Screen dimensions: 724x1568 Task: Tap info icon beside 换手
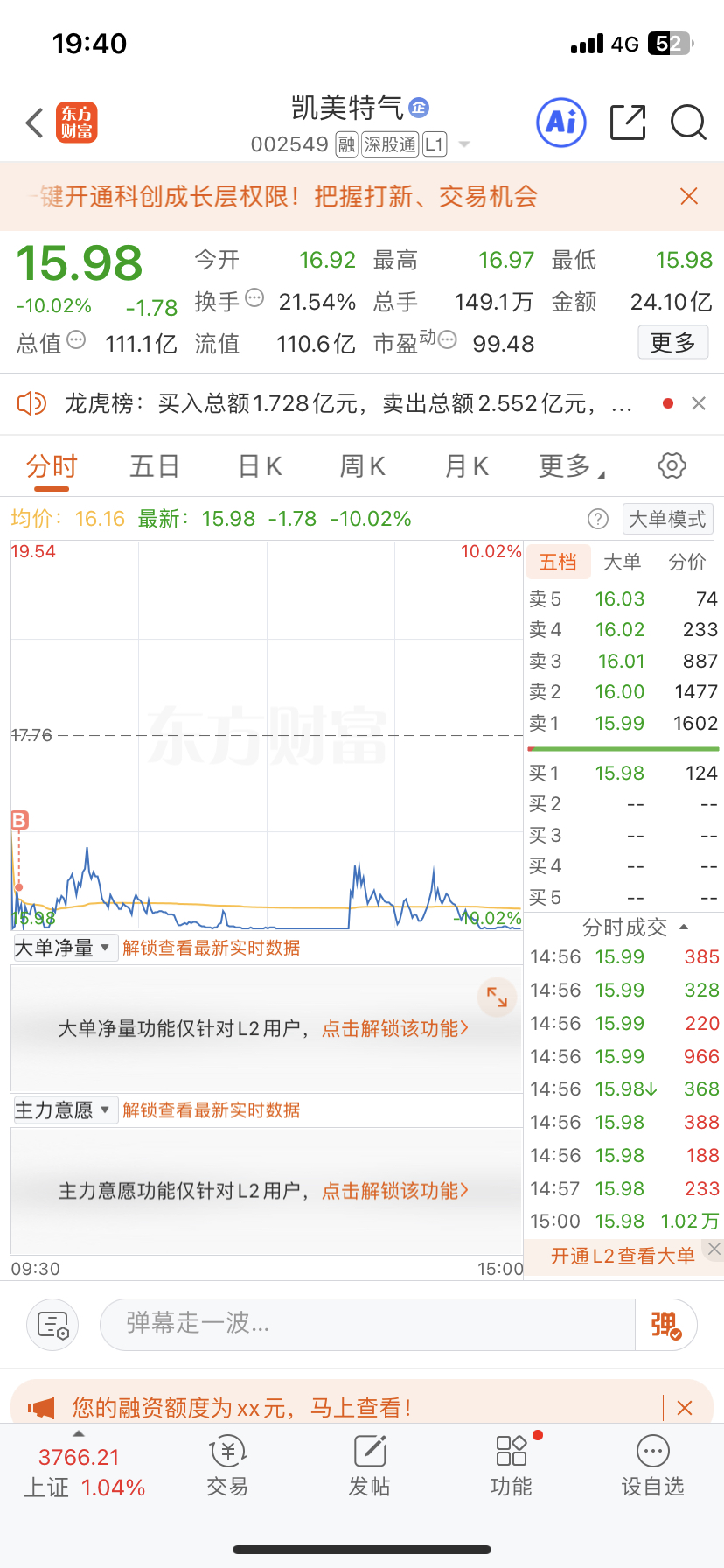(x=254, y=297)
